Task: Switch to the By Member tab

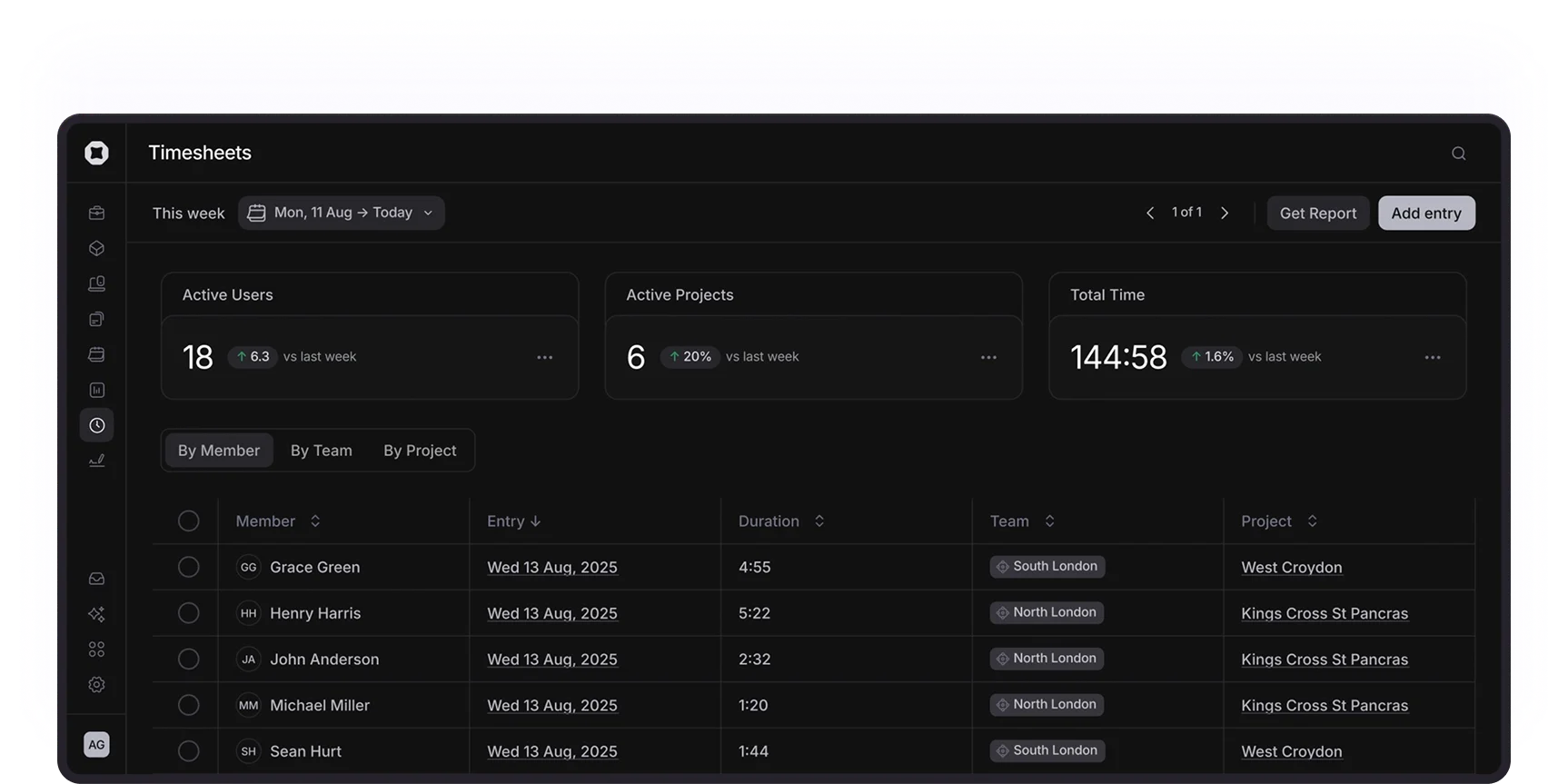Action: [x=219, y=451]
